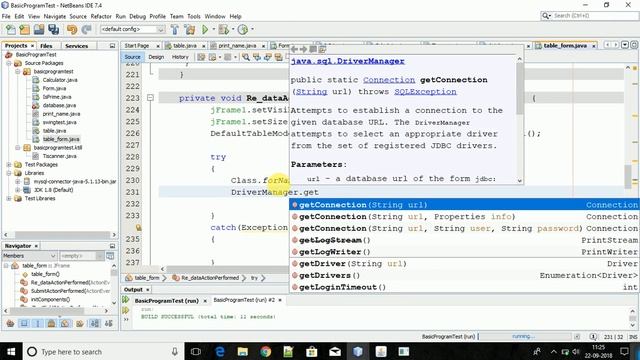Open Javadoc in external browser icon
Image resolution: width=640 pixels, height=360 pixels.
[322, 49]
